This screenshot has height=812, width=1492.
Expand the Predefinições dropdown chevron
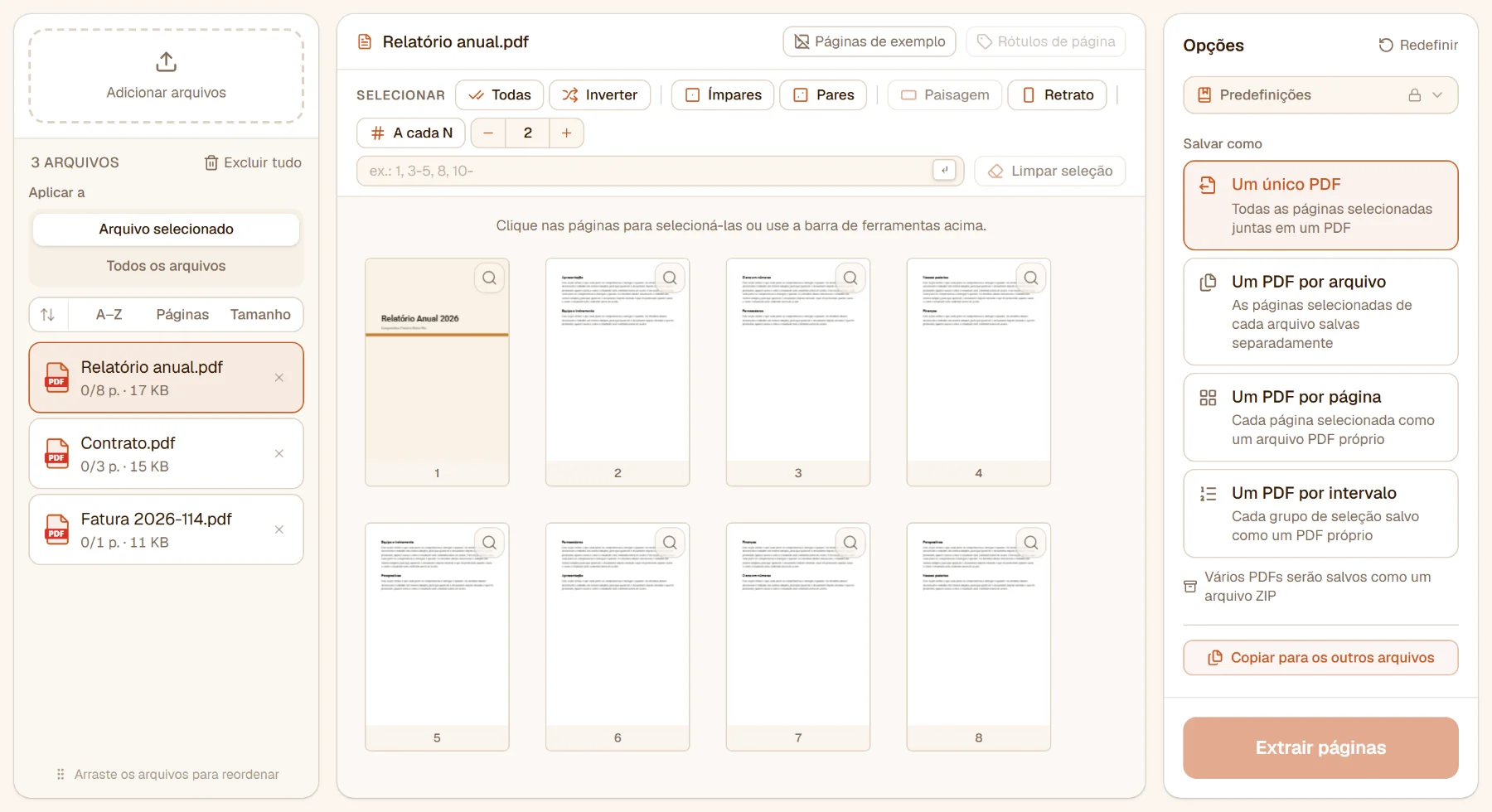(1438, 95)
